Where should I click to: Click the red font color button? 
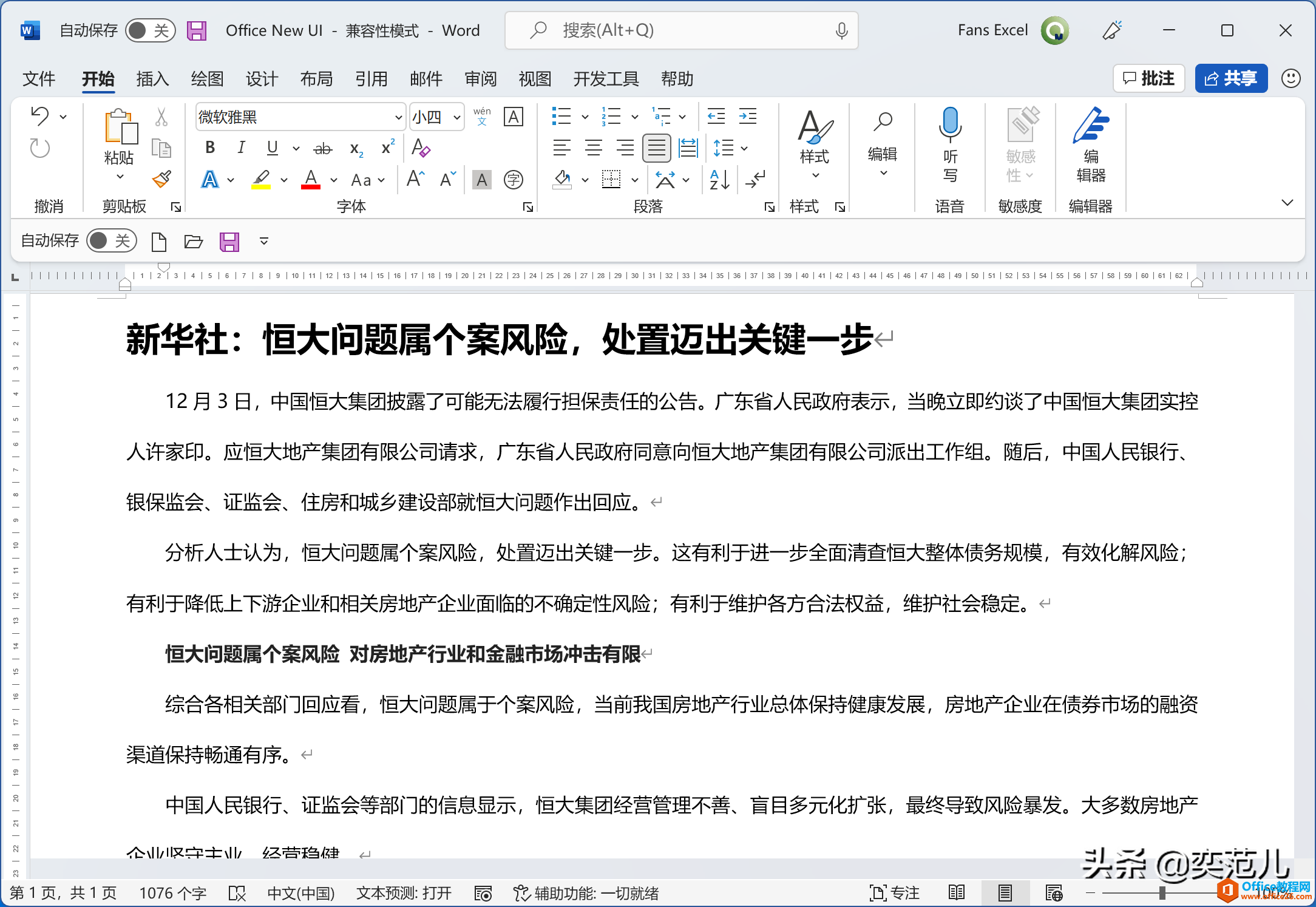click(311, 180)
